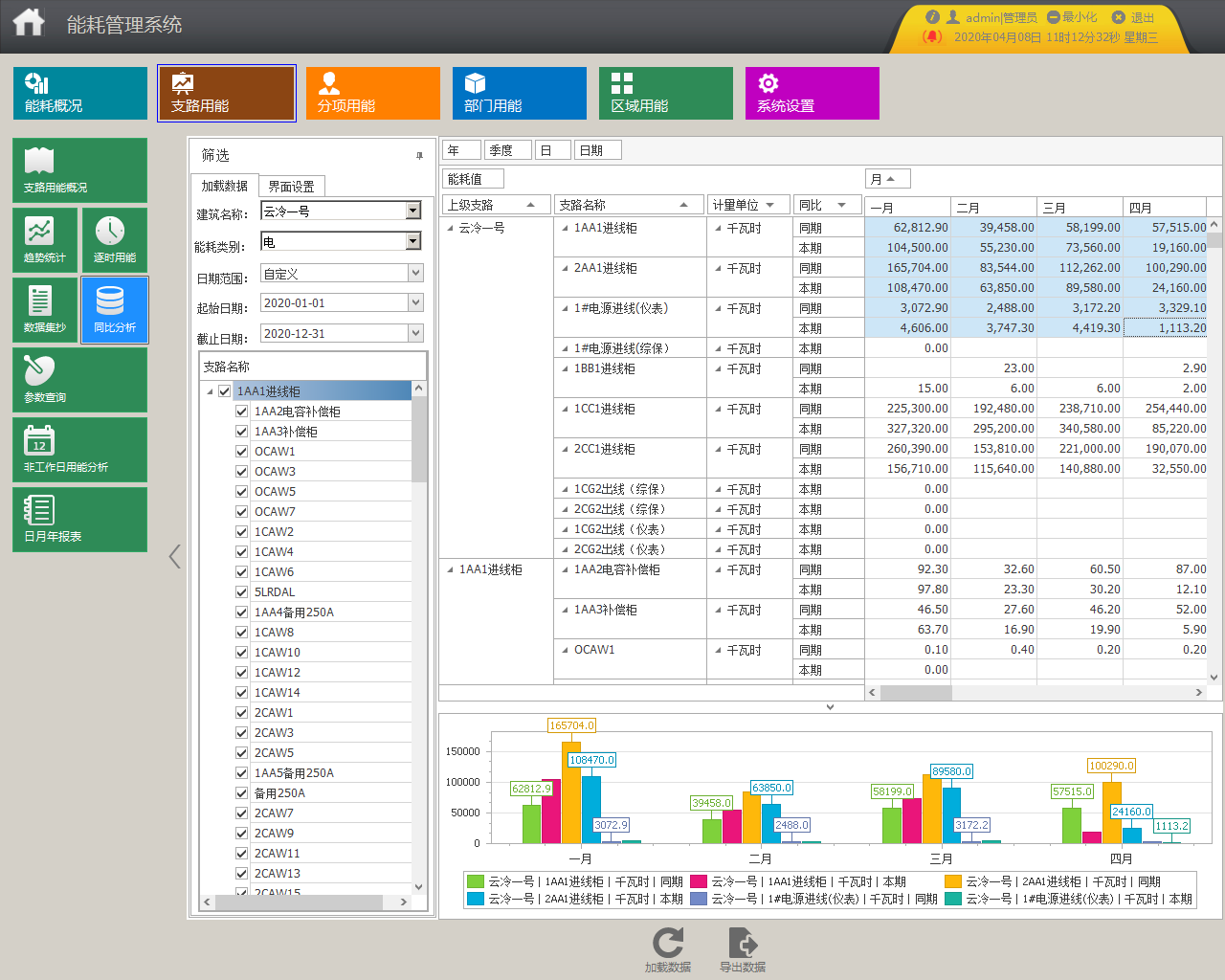Click the home icon in title bar
1225x980 pixels.
[29, 21]
